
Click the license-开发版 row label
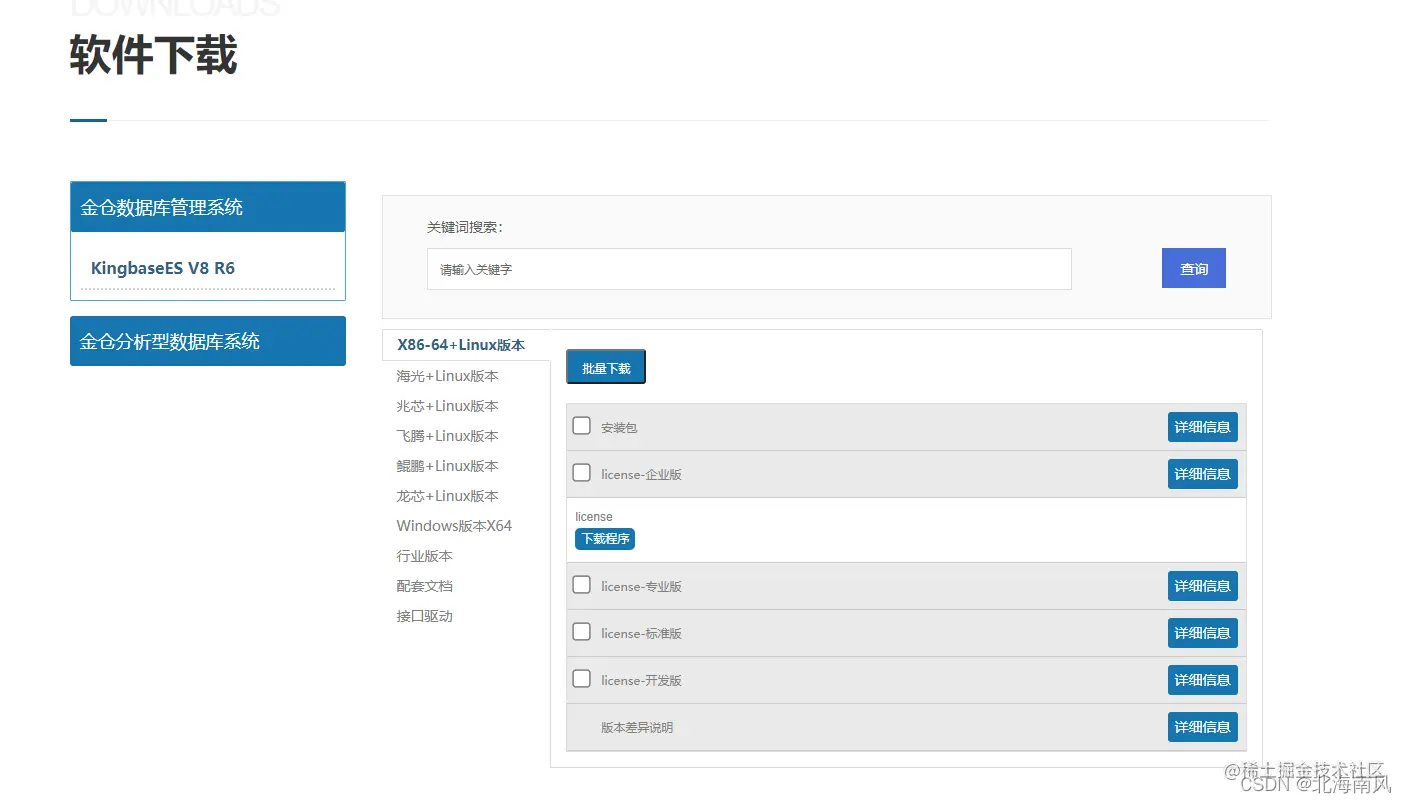(641, 681)
